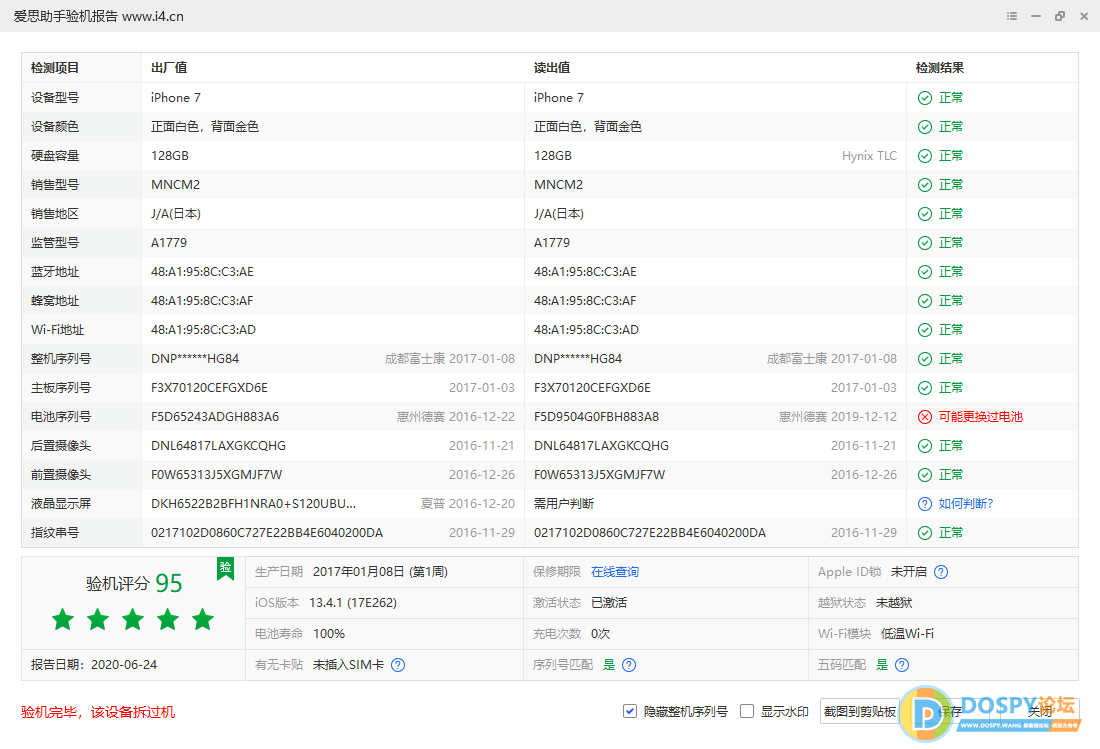Select factory value MNCM2

175,185
